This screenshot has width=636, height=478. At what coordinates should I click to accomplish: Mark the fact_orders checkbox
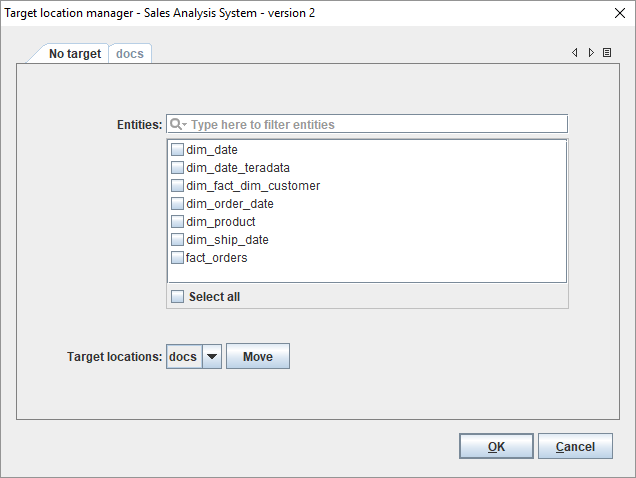[177, 258]
